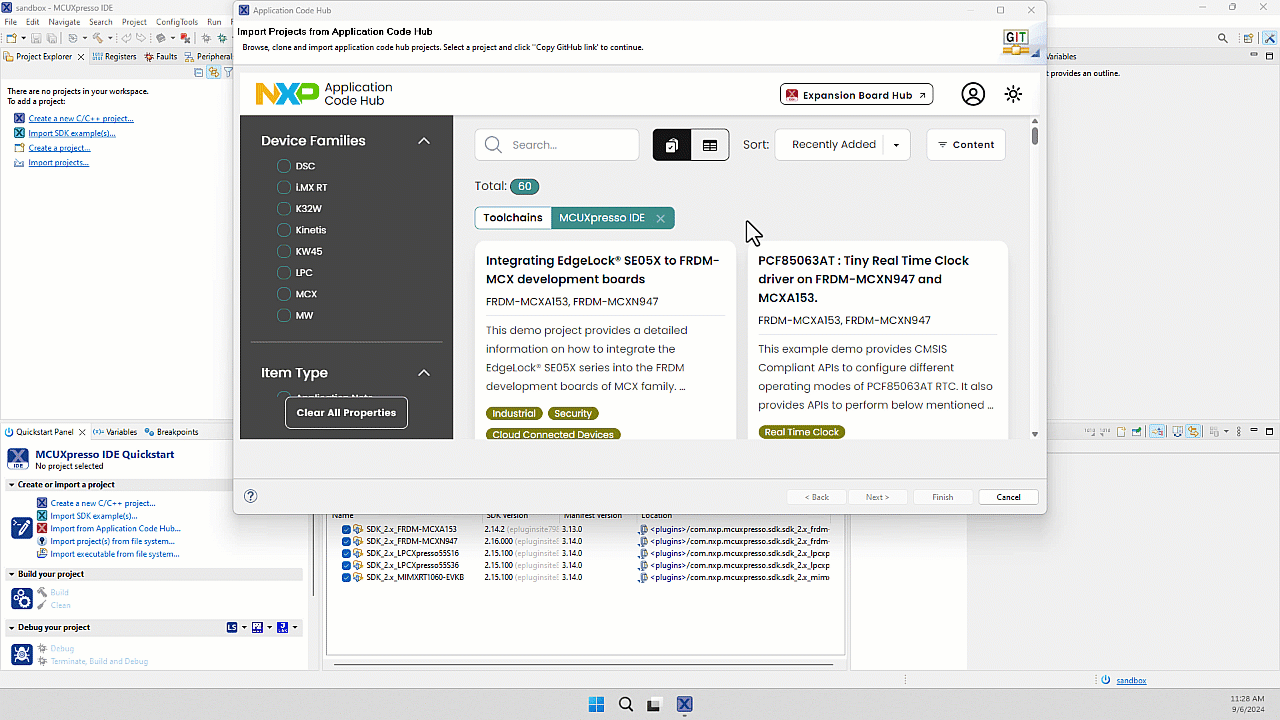This screenshot has height=720, width=1280.
Task: Switch to the Breakpoints tab
Action: pyautogui.click(x=172, y=432)
